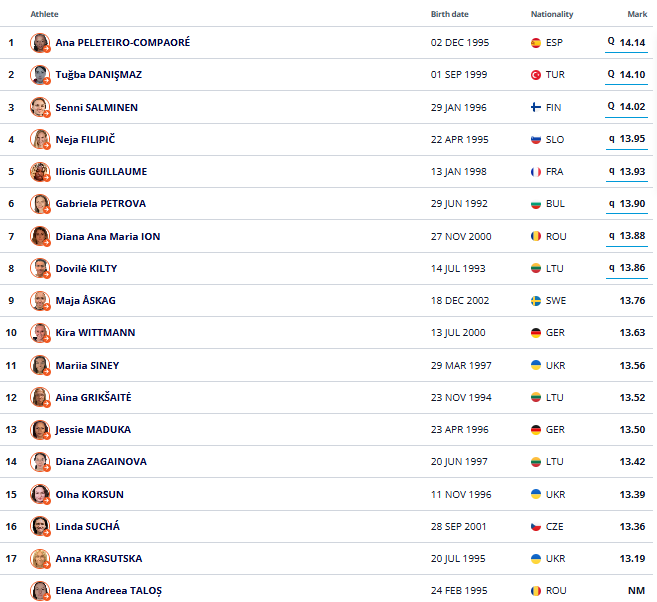This screenshot has width=657, height=602.
Task: Click Dovilė KILTY's mark 13.86
Action: (632, 269)
